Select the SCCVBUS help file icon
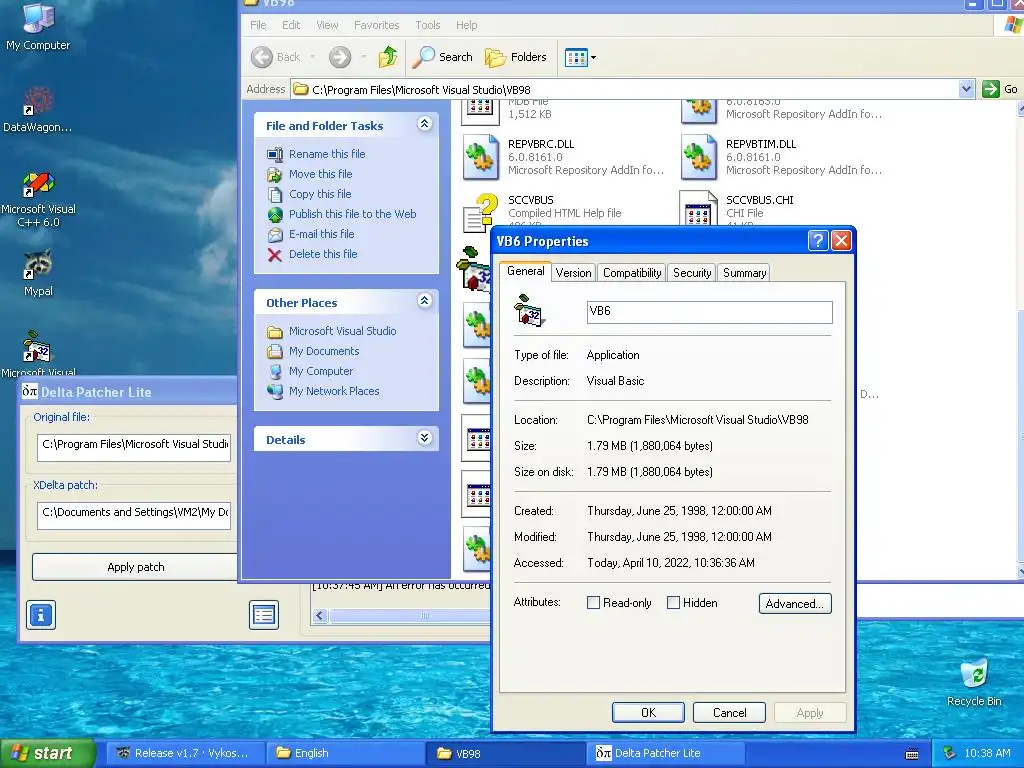This screenshot has height=768, width=1024. [x=480, y=212]
